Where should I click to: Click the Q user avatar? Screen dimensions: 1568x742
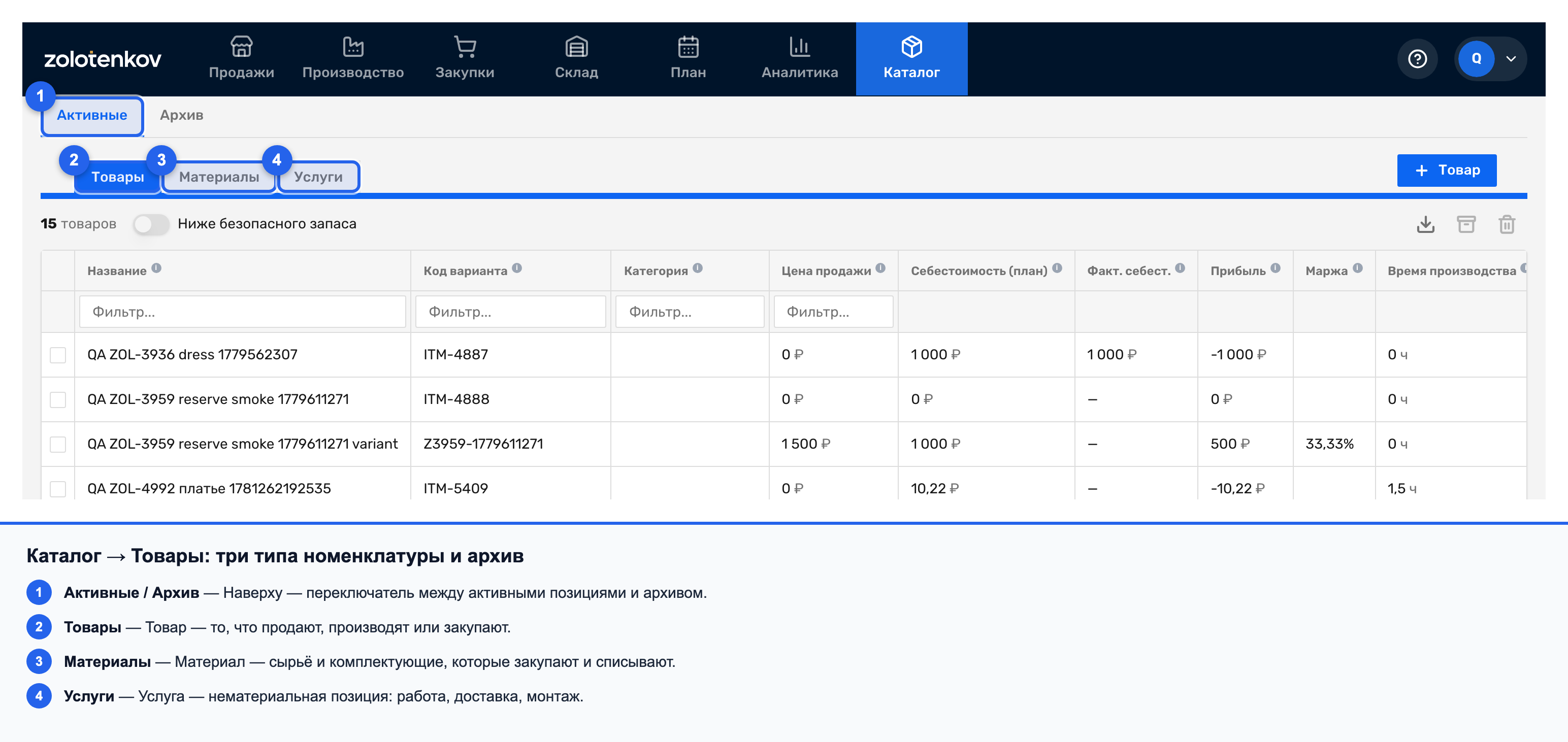(x=1476, y=58)
